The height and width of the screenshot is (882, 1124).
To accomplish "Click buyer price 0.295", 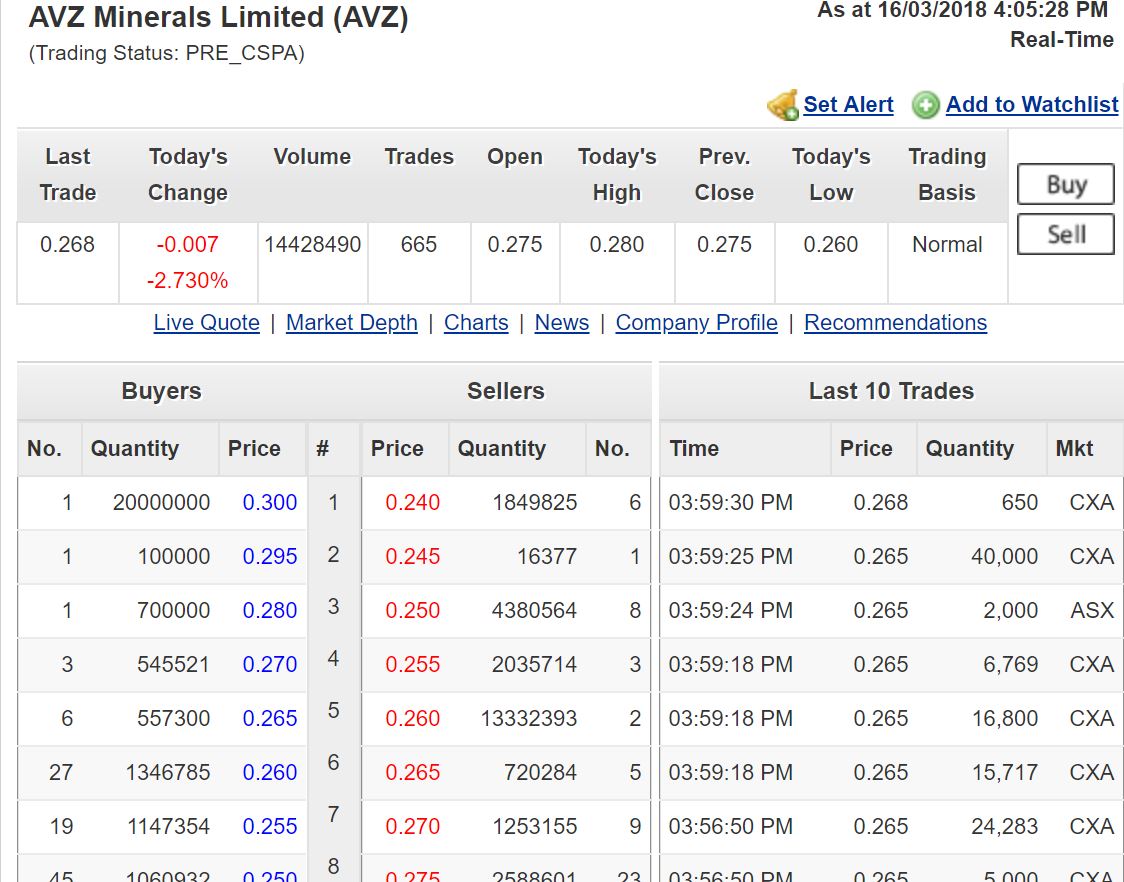I will pyautogui.click(x=270, y=556).
